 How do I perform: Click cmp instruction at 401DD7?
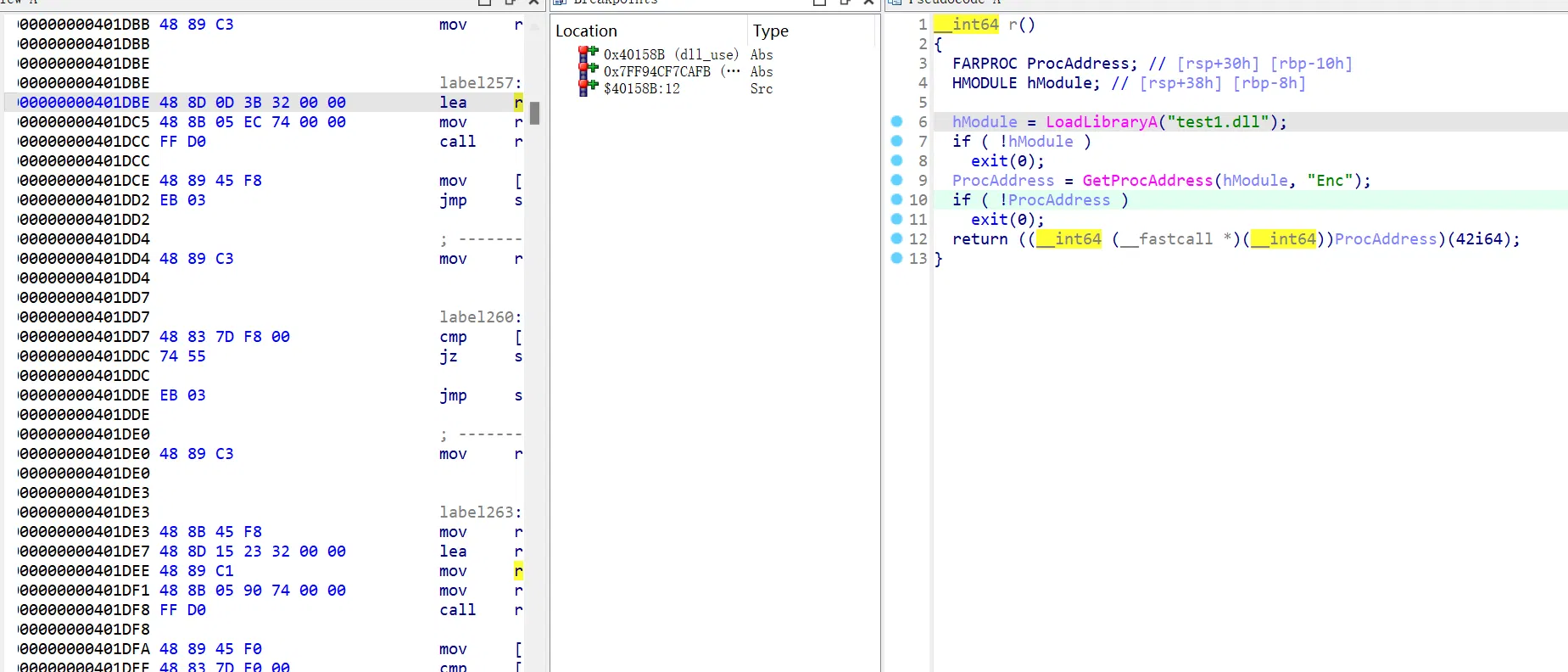[x=453, y=337]
